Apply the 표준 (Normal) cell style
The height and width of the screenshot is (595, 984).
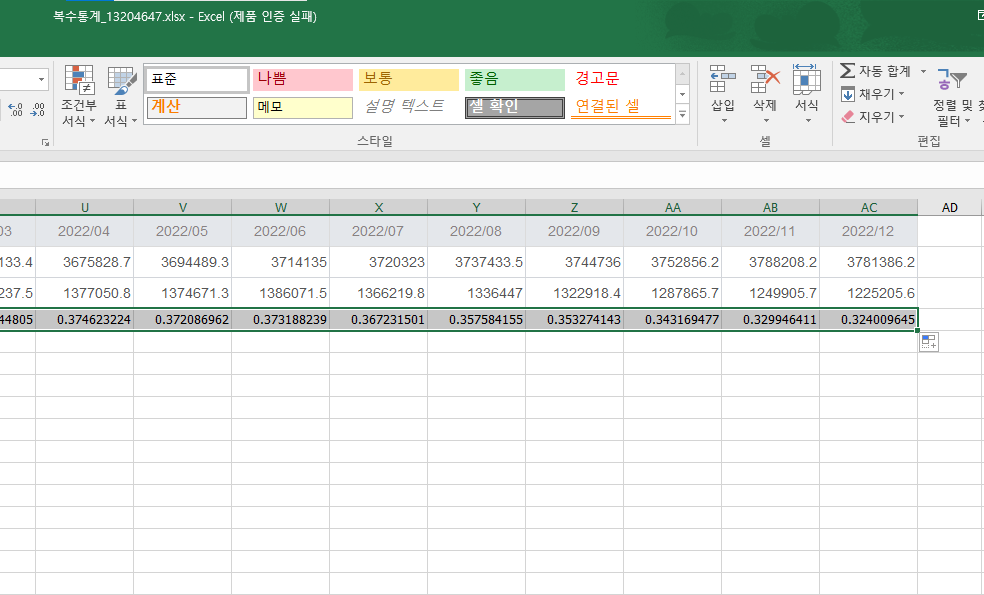click(x=197, y=80)
